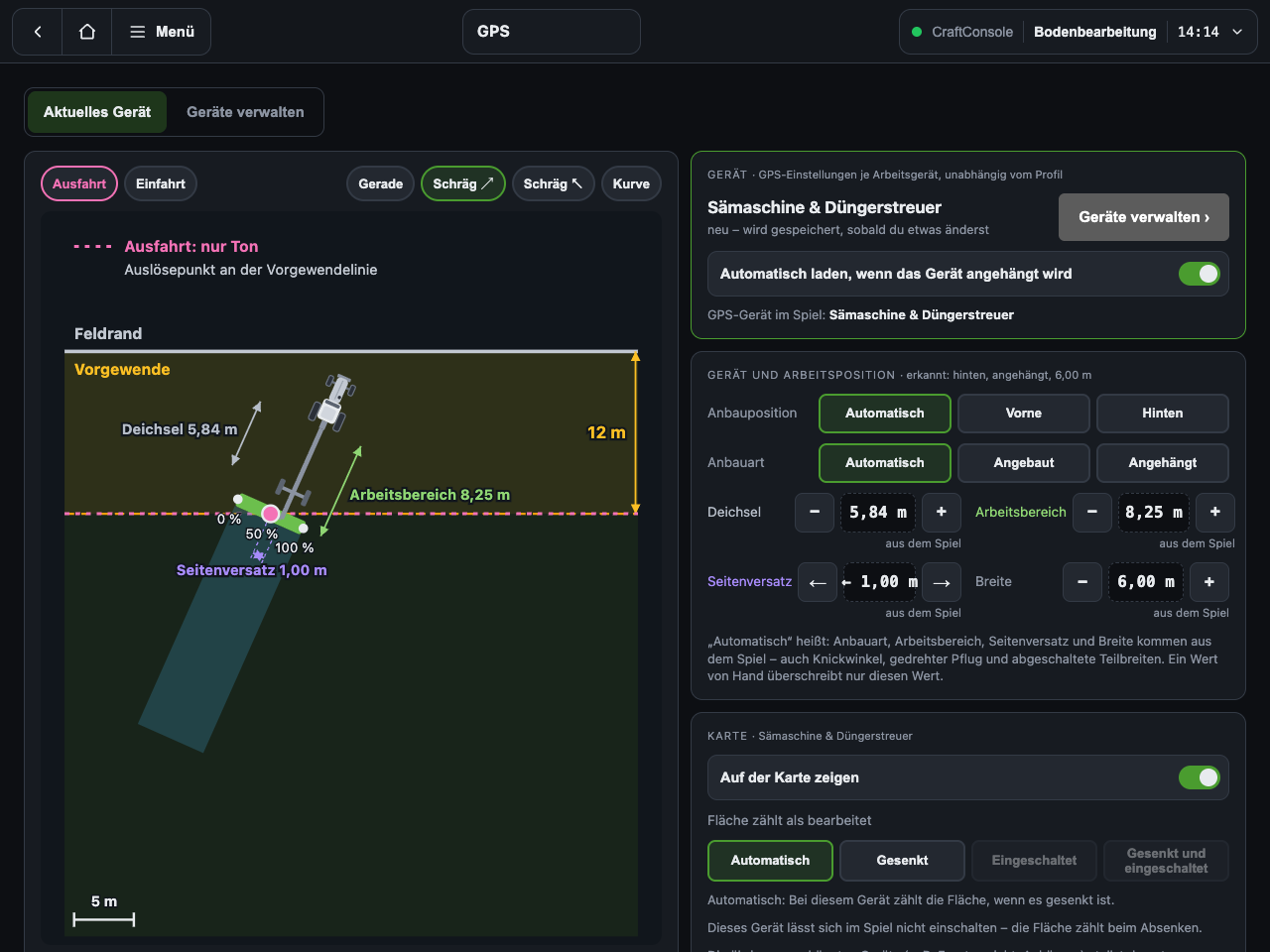Set Anbauart to Angebaut
This screenshot has width=1270, height=952.
click(1024, 463)
